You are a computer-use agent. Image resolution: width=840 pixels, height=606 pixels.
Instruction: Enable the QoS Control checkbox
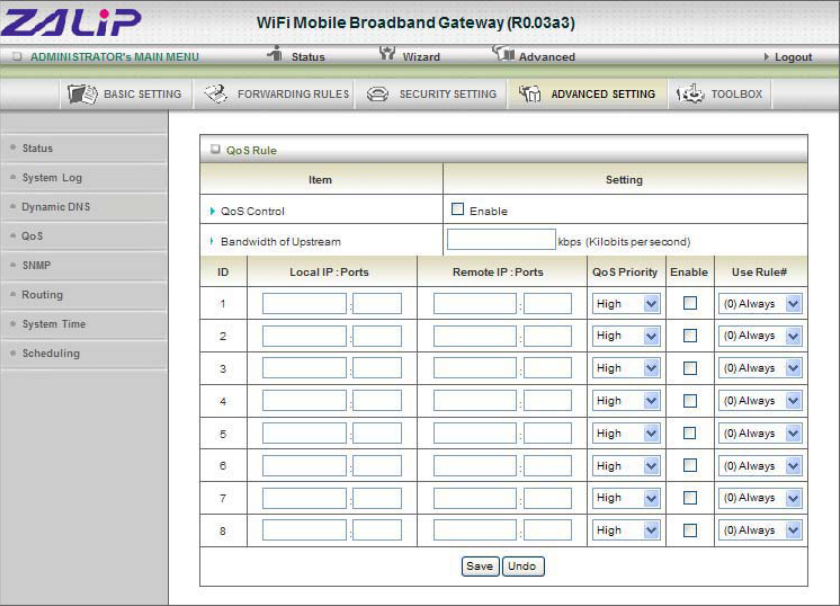tap(457, 209)
